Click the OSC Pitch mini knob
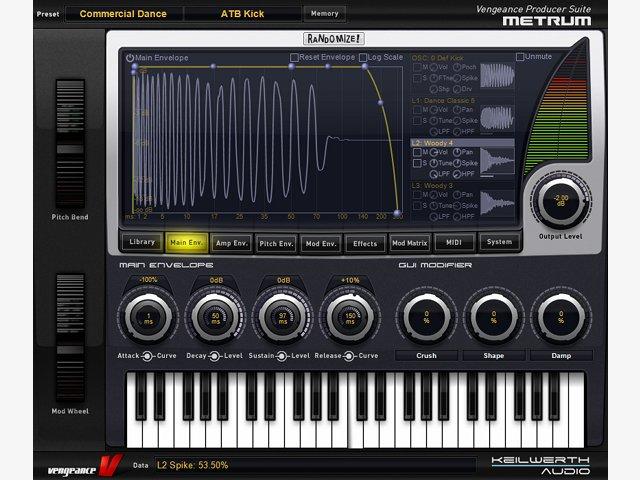Viewport: 640px width, 480px height. 457,67
